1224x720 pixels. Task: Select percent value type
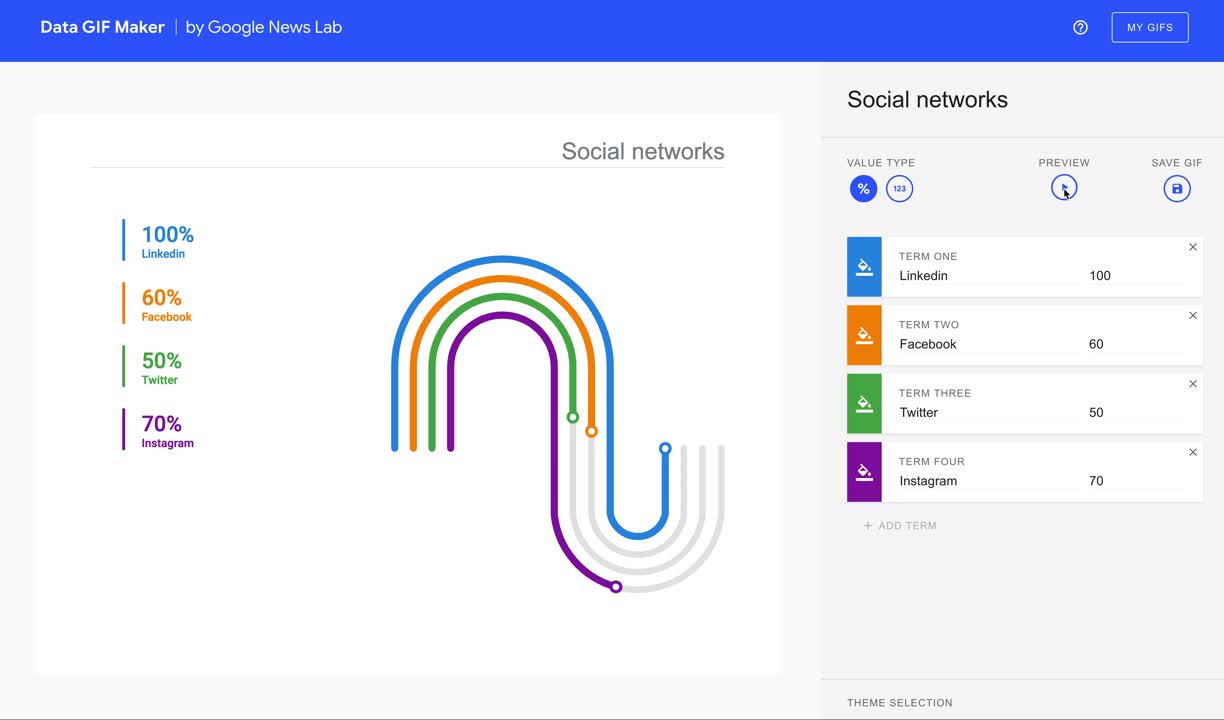863,189
